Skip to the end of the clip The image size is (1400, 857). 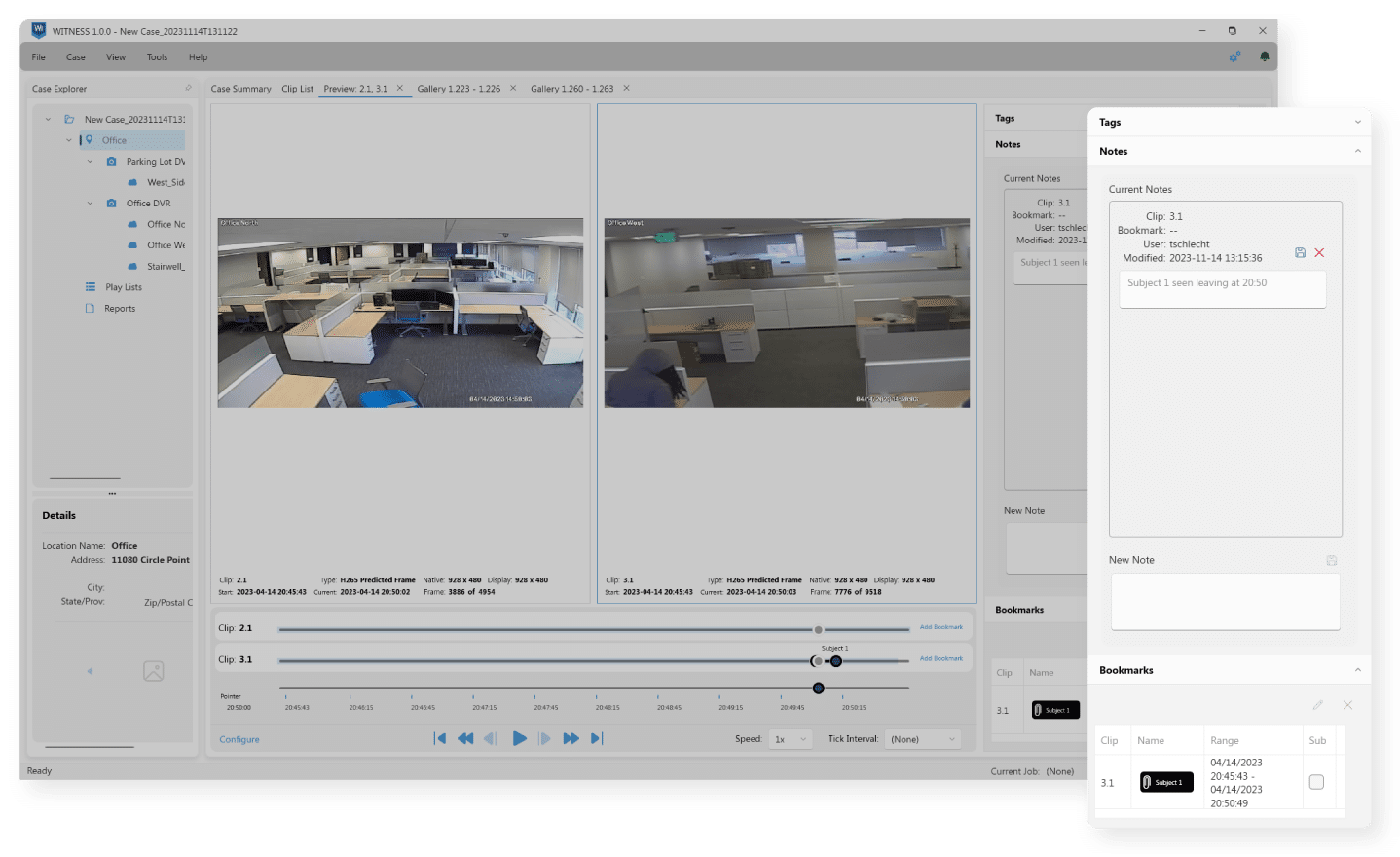pyautogui.click(x=597, y=739)
